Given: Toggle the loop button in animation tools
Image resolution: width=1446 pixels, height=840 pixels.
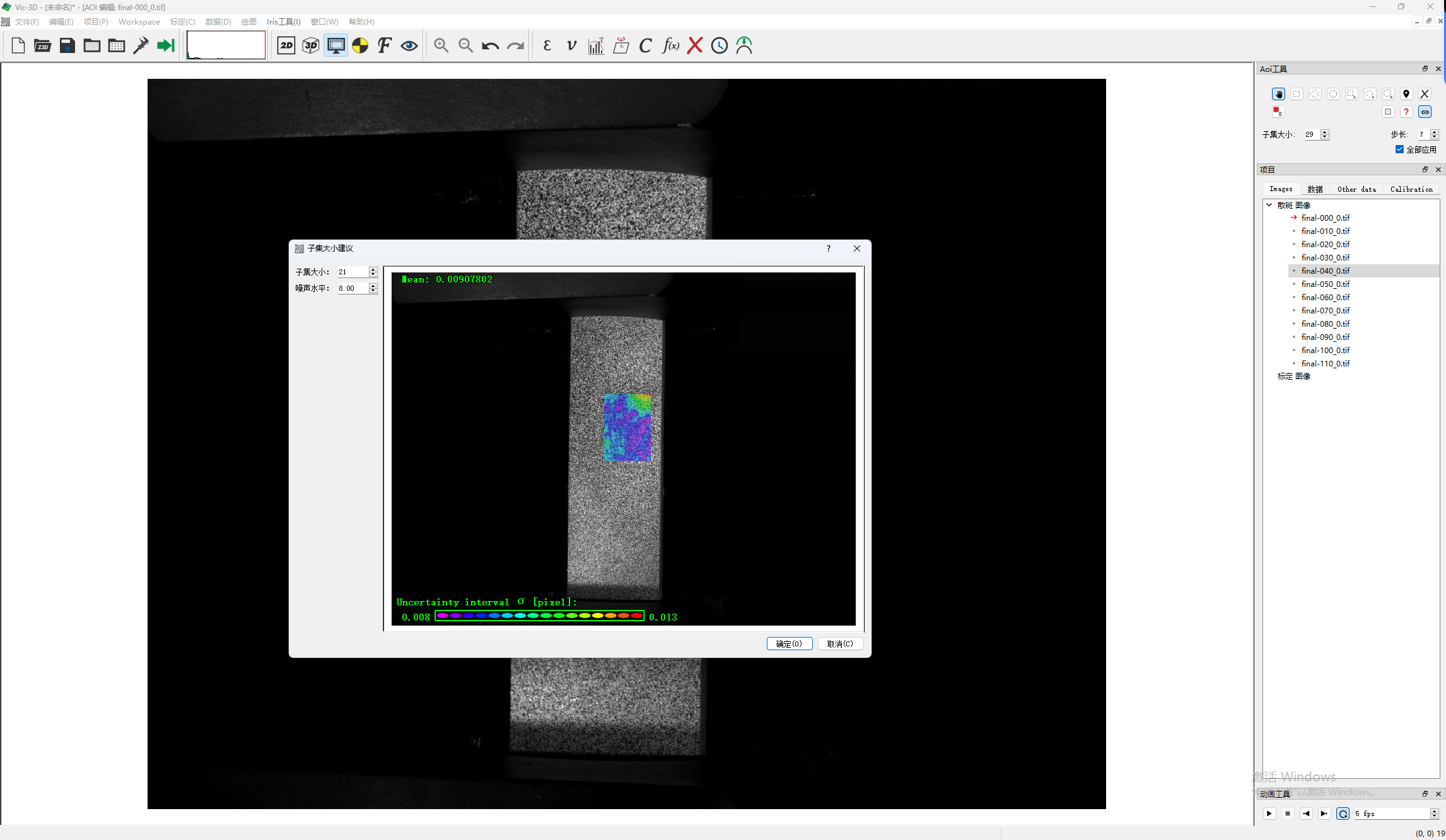Looking at the screenshot, I should [x=1343, y=814].
